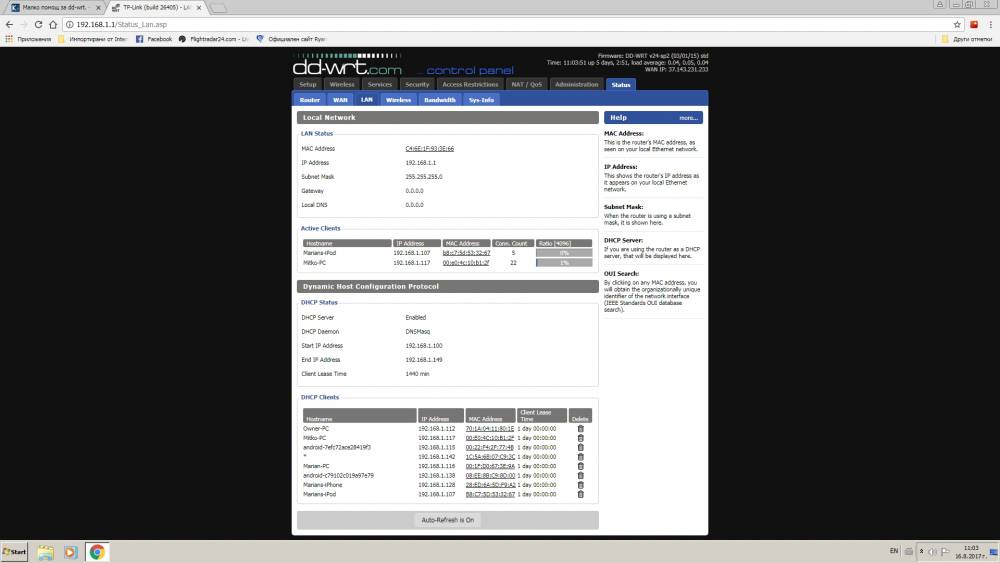This screenshot has width=1000, height=563.
Task: Click Owner-PC MAC address 70:1A:04 link
Action: tap(490, 429)
